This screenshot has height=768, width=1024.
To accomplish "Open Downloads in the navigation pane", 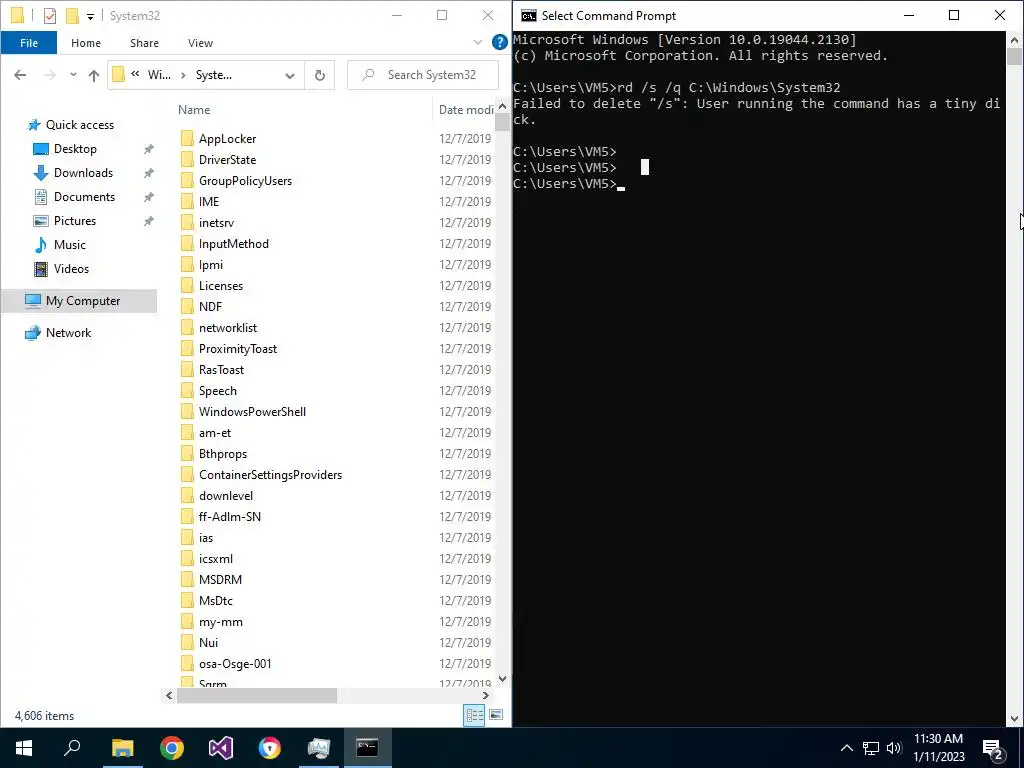I will click(x=83, y=173).
